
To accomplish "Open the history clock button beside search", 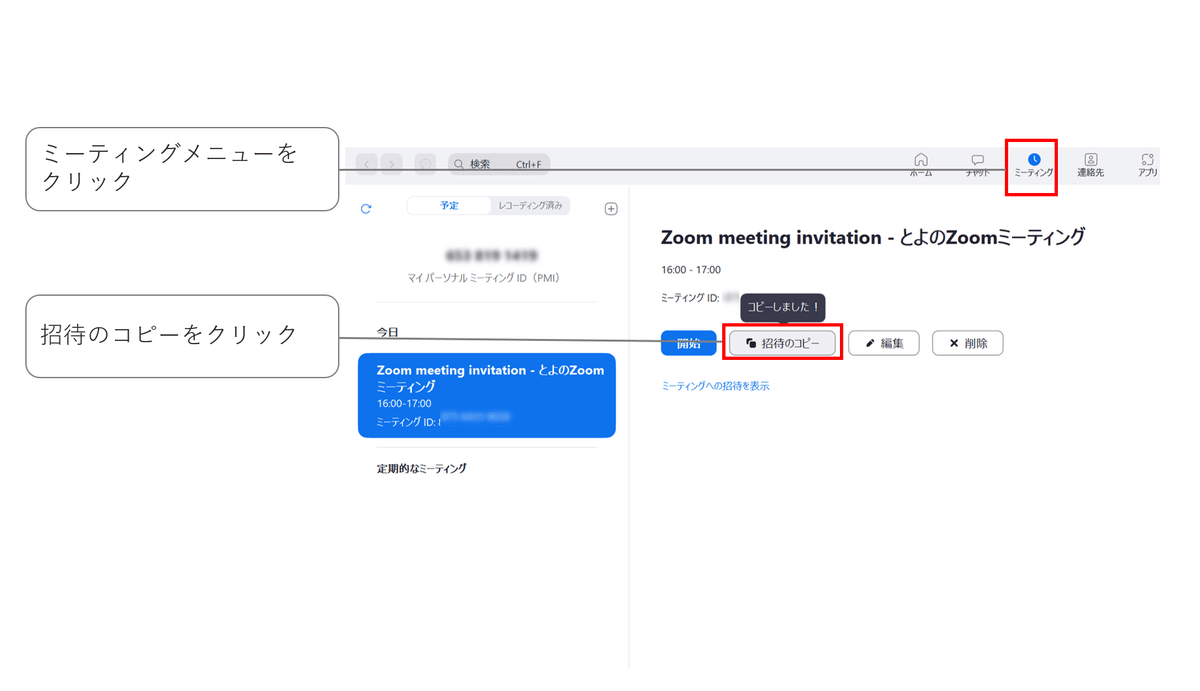I will [425, 164].
